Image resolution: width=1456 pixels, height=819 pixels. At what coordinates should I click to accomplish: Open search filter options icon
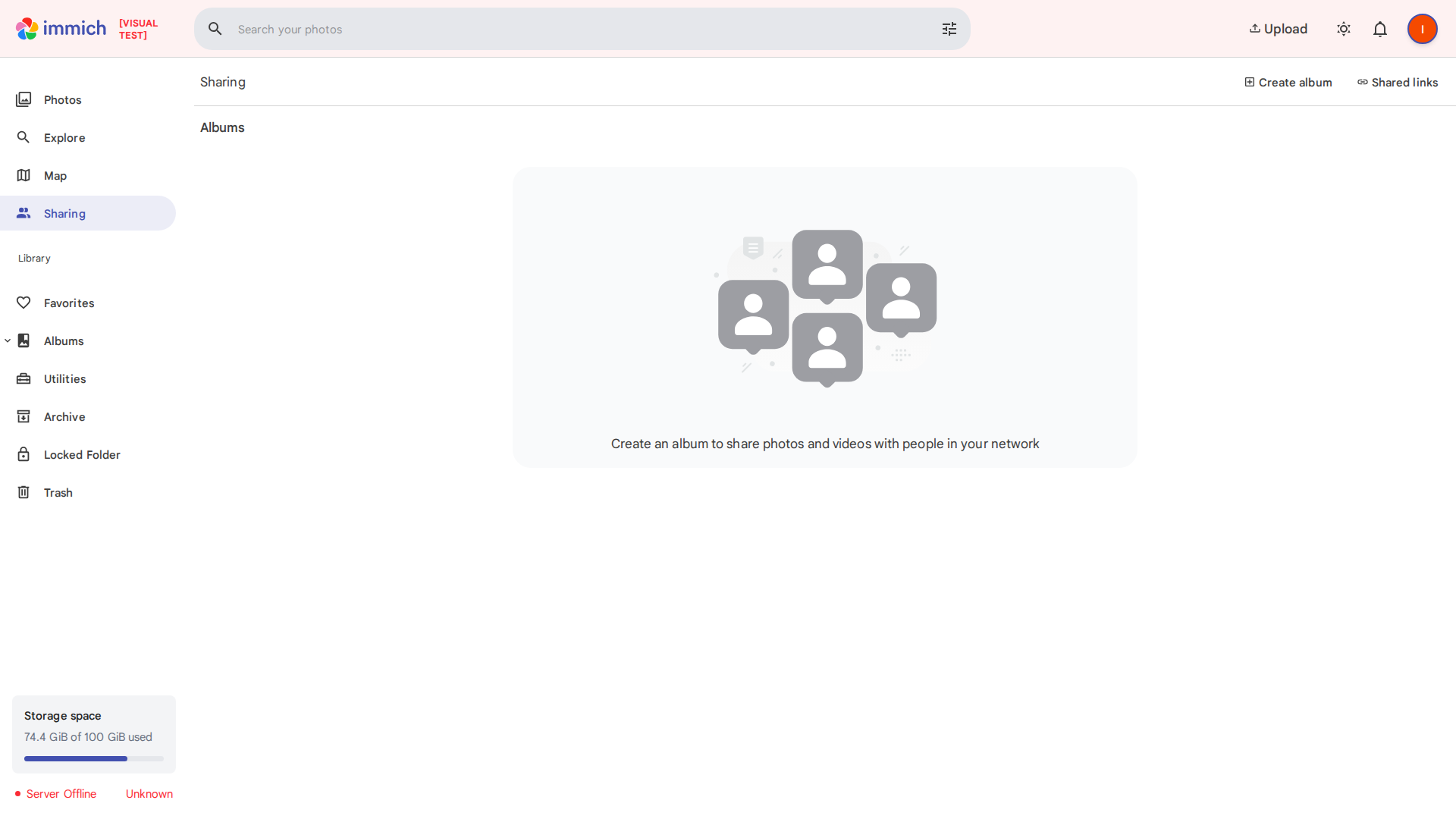pyautogui.click(x=949, y=29)
